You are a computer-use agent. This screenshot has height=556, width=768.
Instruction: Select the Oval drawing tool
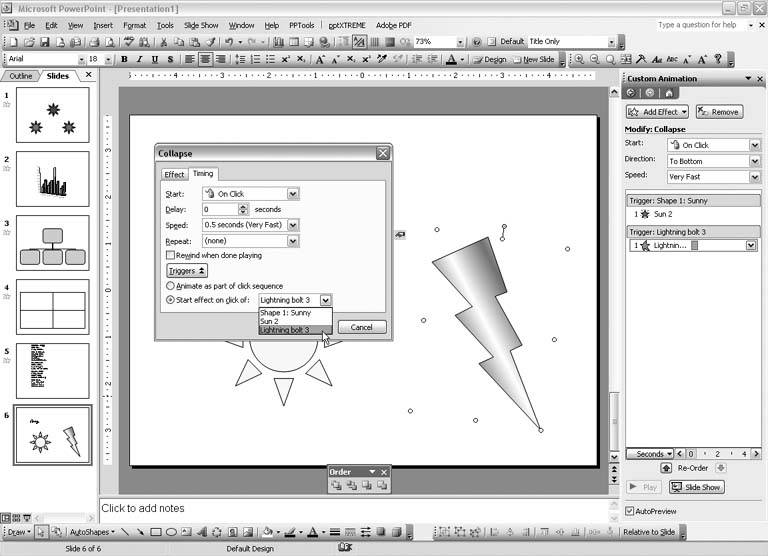coord(171,532)
